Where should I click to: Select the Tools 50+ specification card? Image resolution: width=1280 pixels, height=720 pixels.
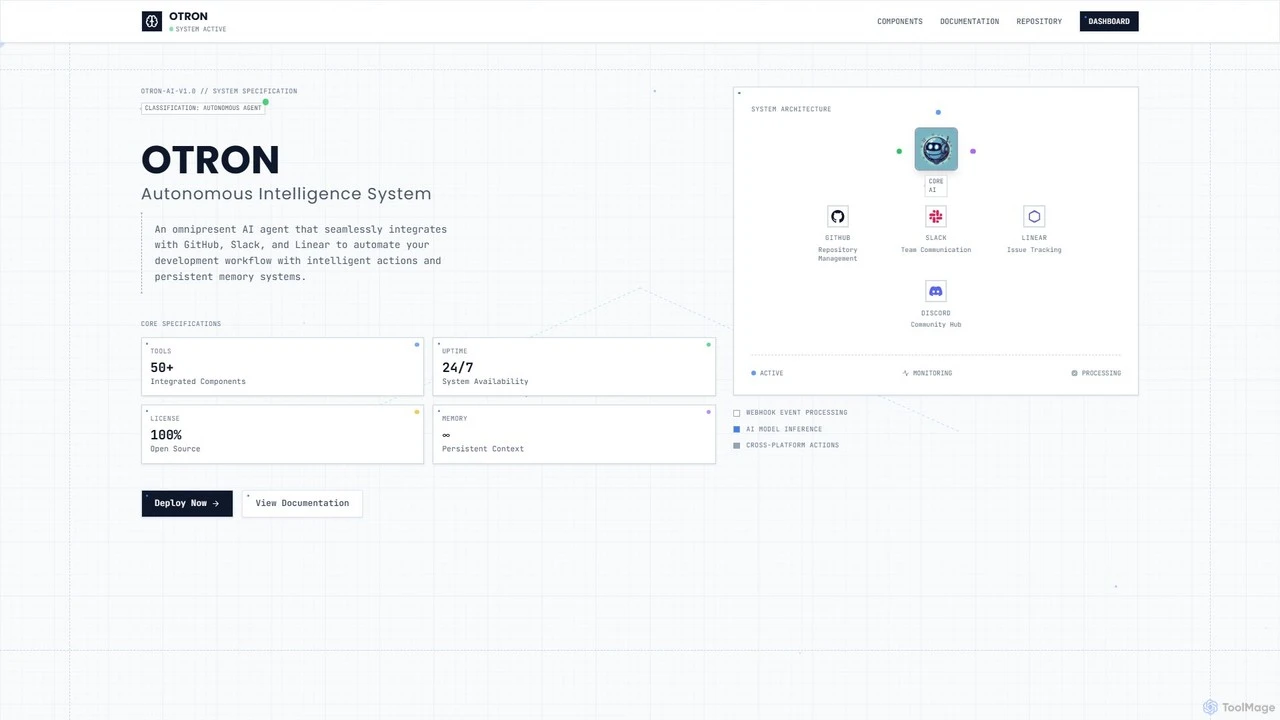click(x=282, y=367)
